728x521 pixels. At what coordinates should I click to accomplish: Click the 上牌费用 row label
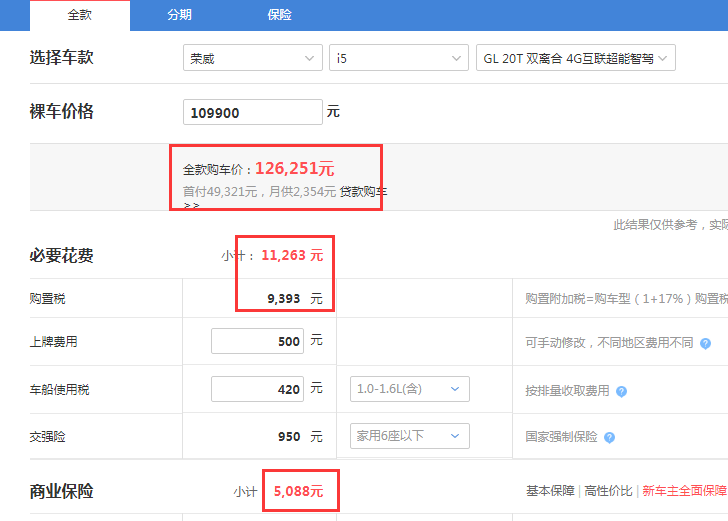pos(53,342)
